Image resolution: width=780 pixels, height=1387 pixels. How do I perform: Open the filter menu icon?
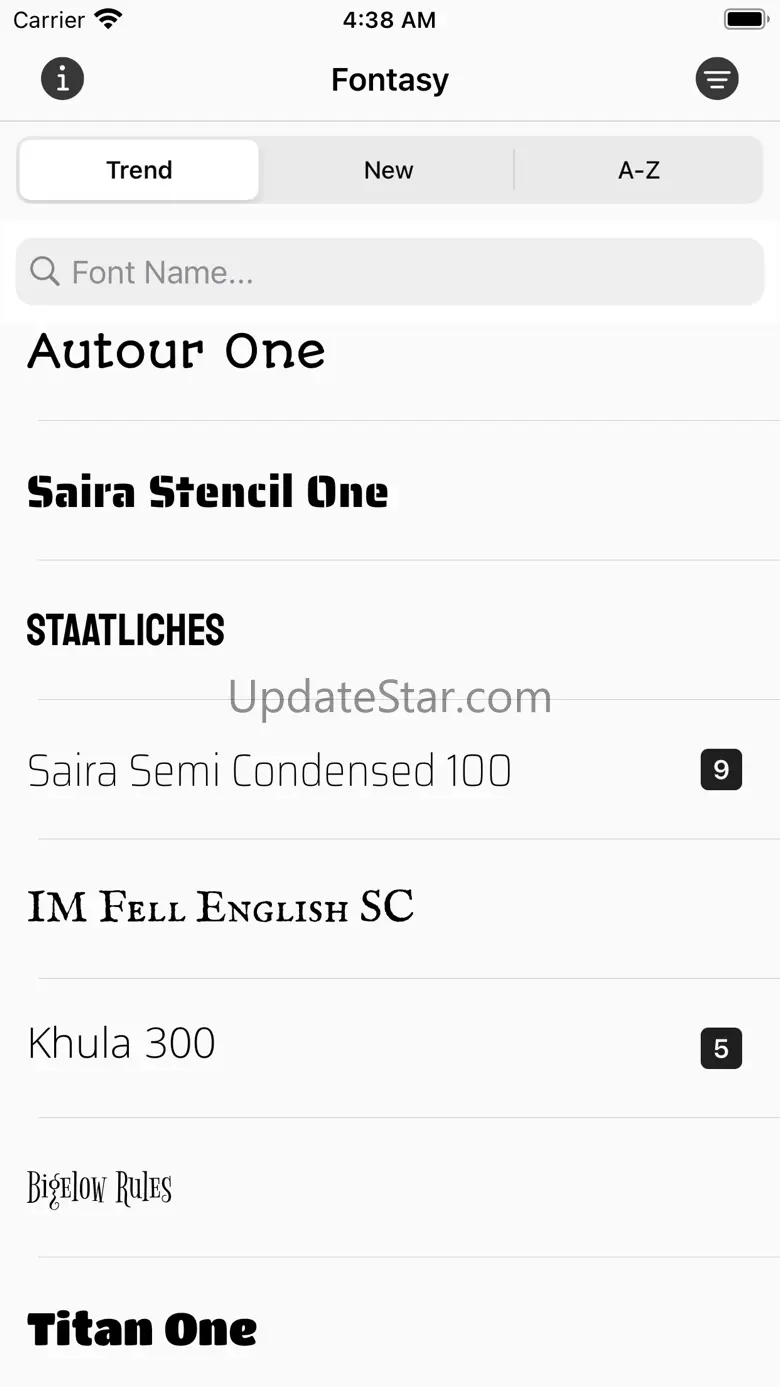(x=717, y=79)
